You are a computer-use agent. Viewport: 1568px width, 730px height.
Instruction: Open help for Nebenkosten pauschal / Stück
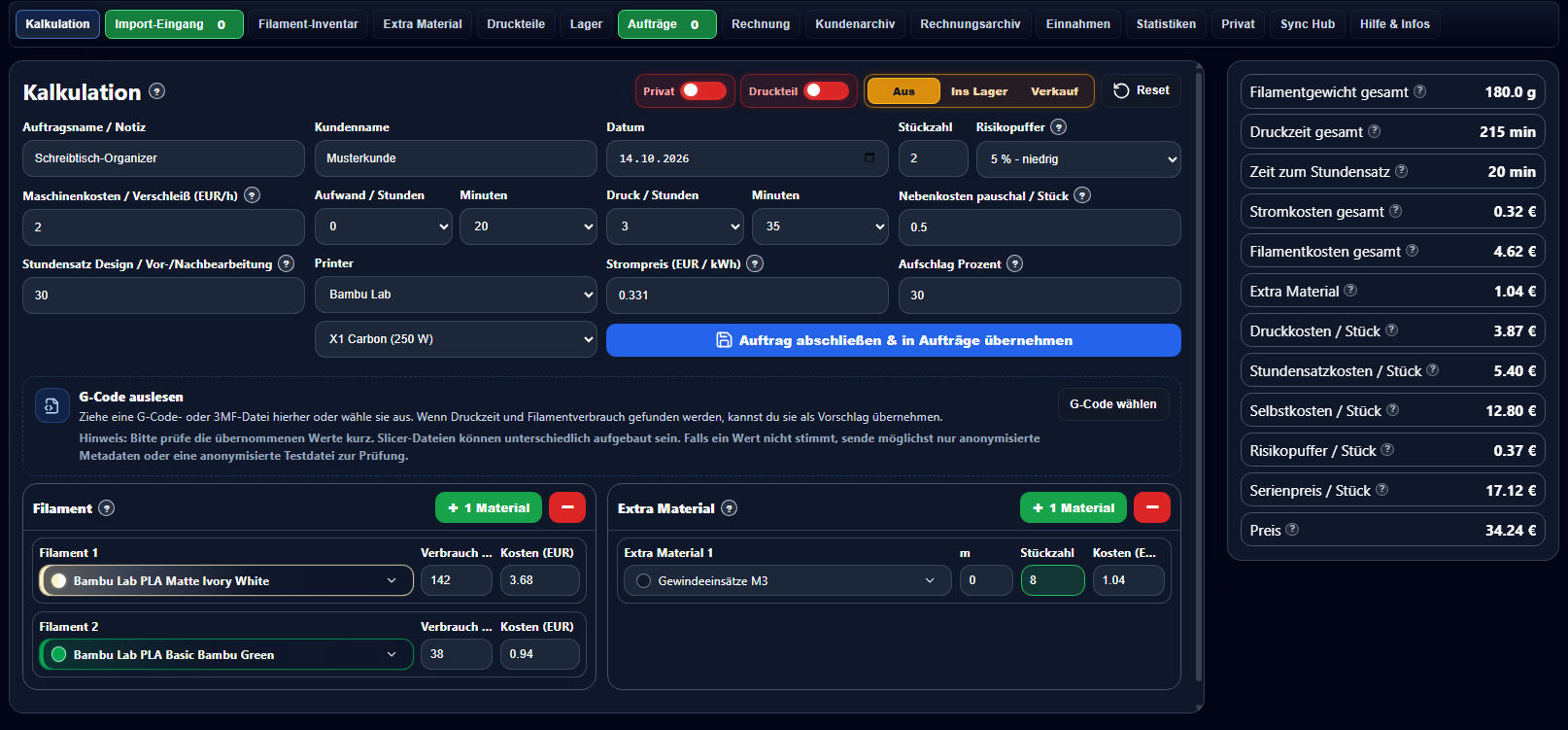[1082, 195]
